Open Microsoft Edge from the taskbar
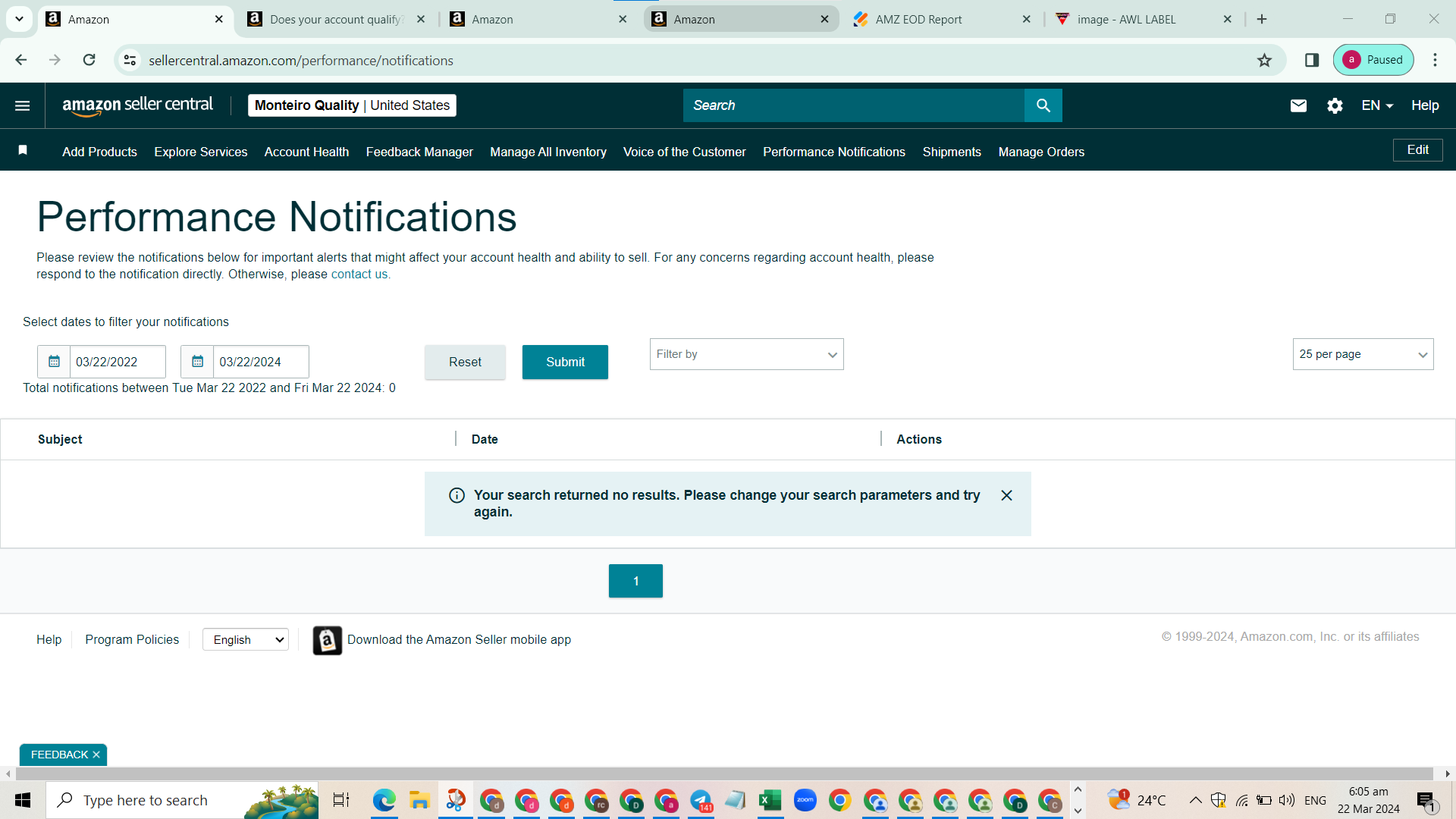The image size is (1456, 819). pyautogui.click(x=384, y=800)
